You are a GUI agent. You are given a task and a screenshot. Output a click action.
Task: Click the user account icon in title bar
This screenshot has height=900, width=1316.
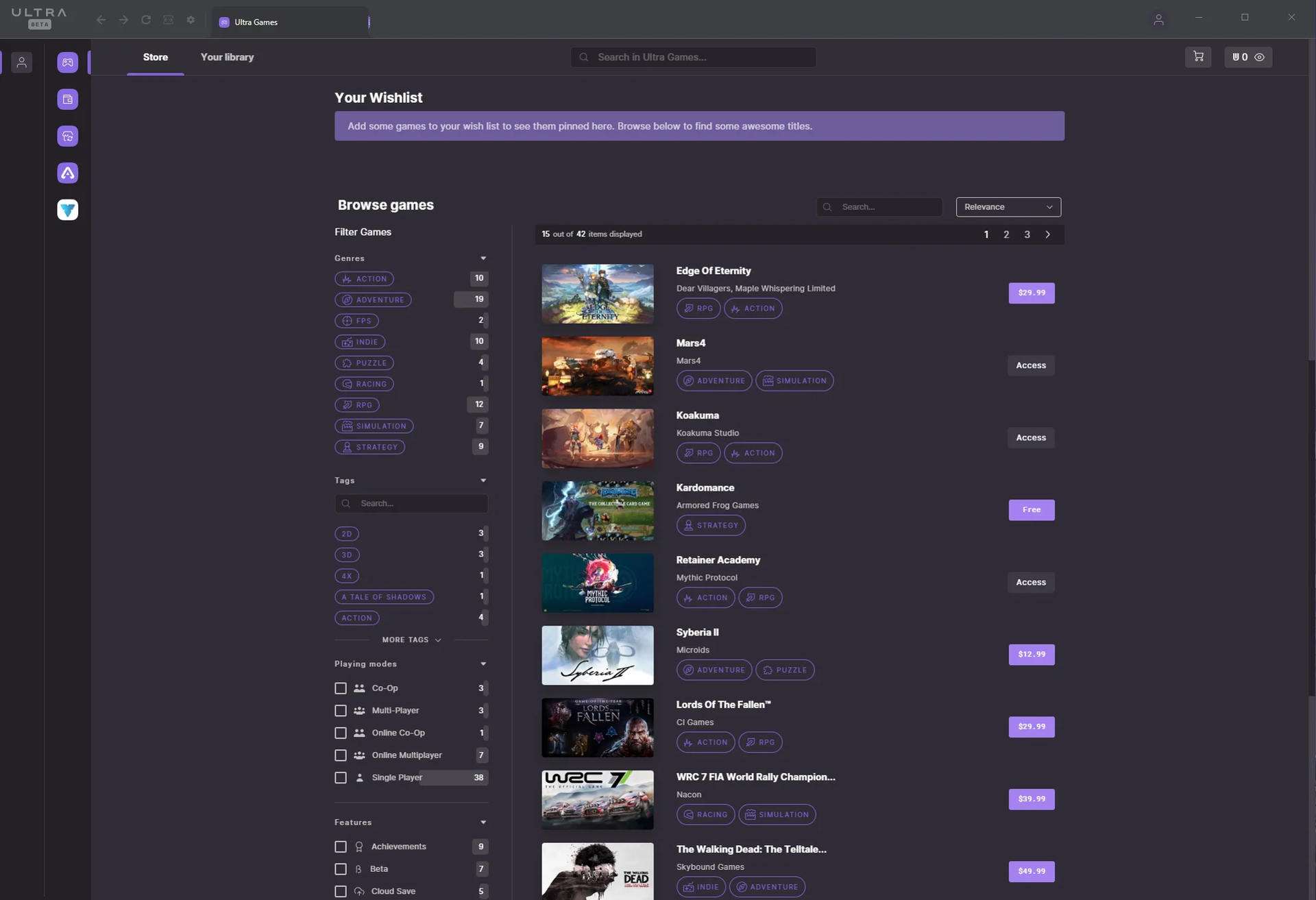[x=1158, y=20]
